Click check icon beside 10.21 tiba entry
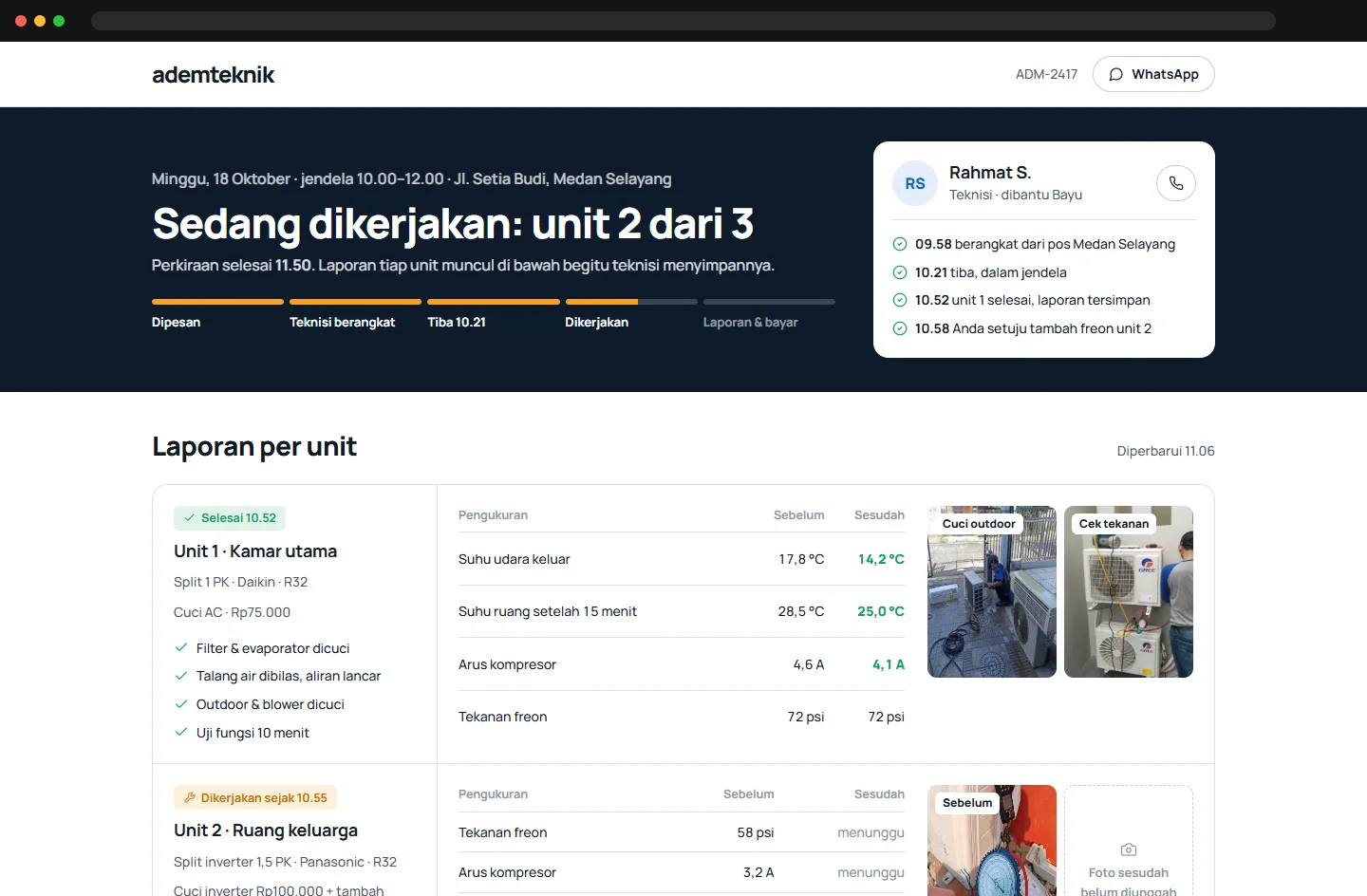Image resolution: width=1367 pixels, height=896 pixels. pos(900,272)
